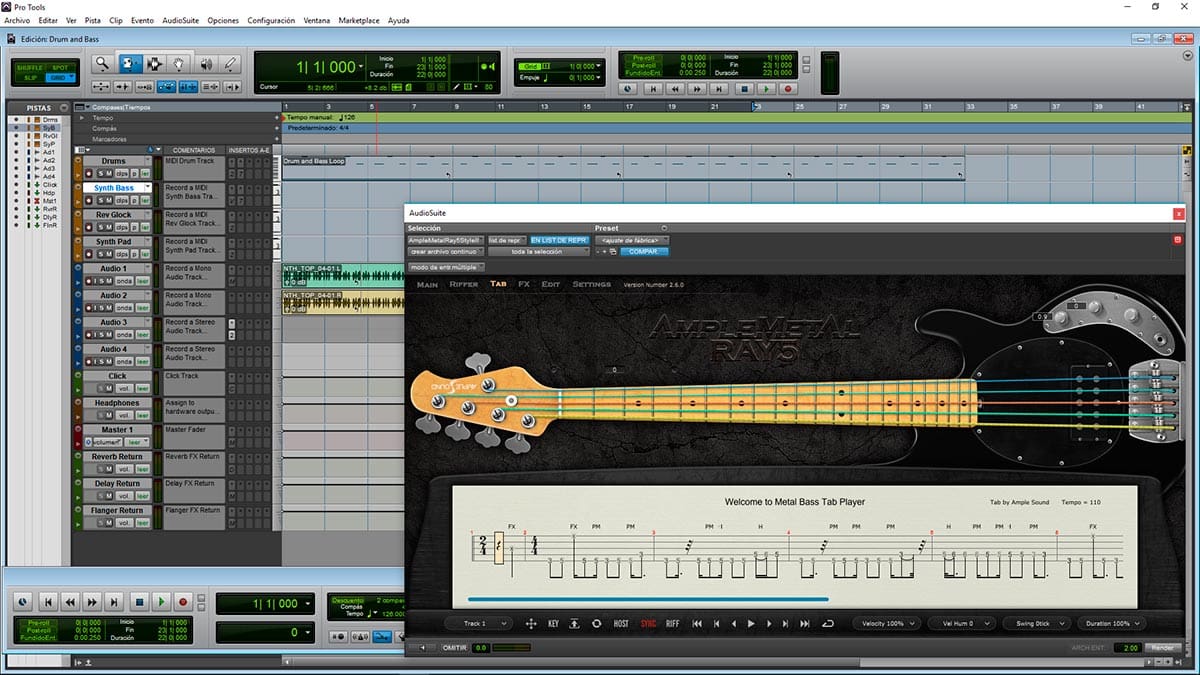This screenshot has width=1200, height=675.
Task: Skip to the tab beginning in Tab player
Action: [x=697, y=624]
